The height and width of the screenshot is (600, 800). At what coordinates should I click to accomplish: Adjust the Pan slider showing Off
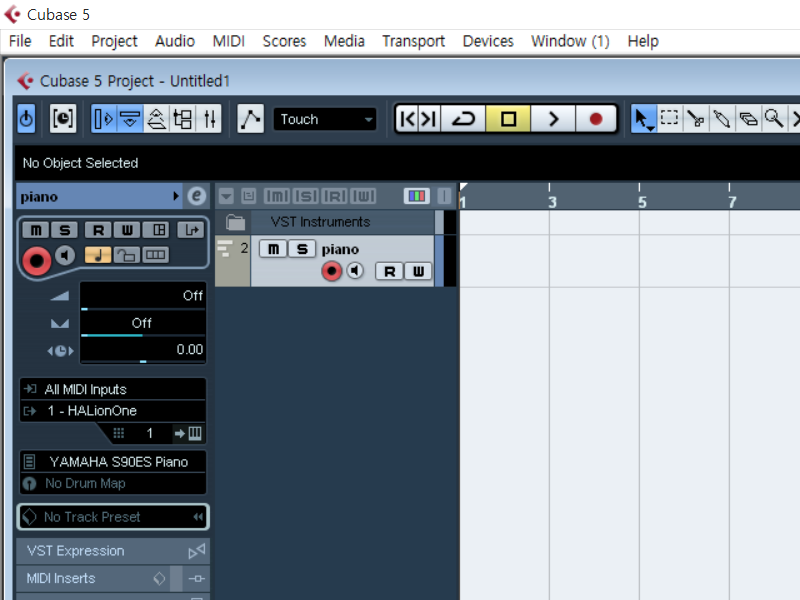click(x=143, y=324)
